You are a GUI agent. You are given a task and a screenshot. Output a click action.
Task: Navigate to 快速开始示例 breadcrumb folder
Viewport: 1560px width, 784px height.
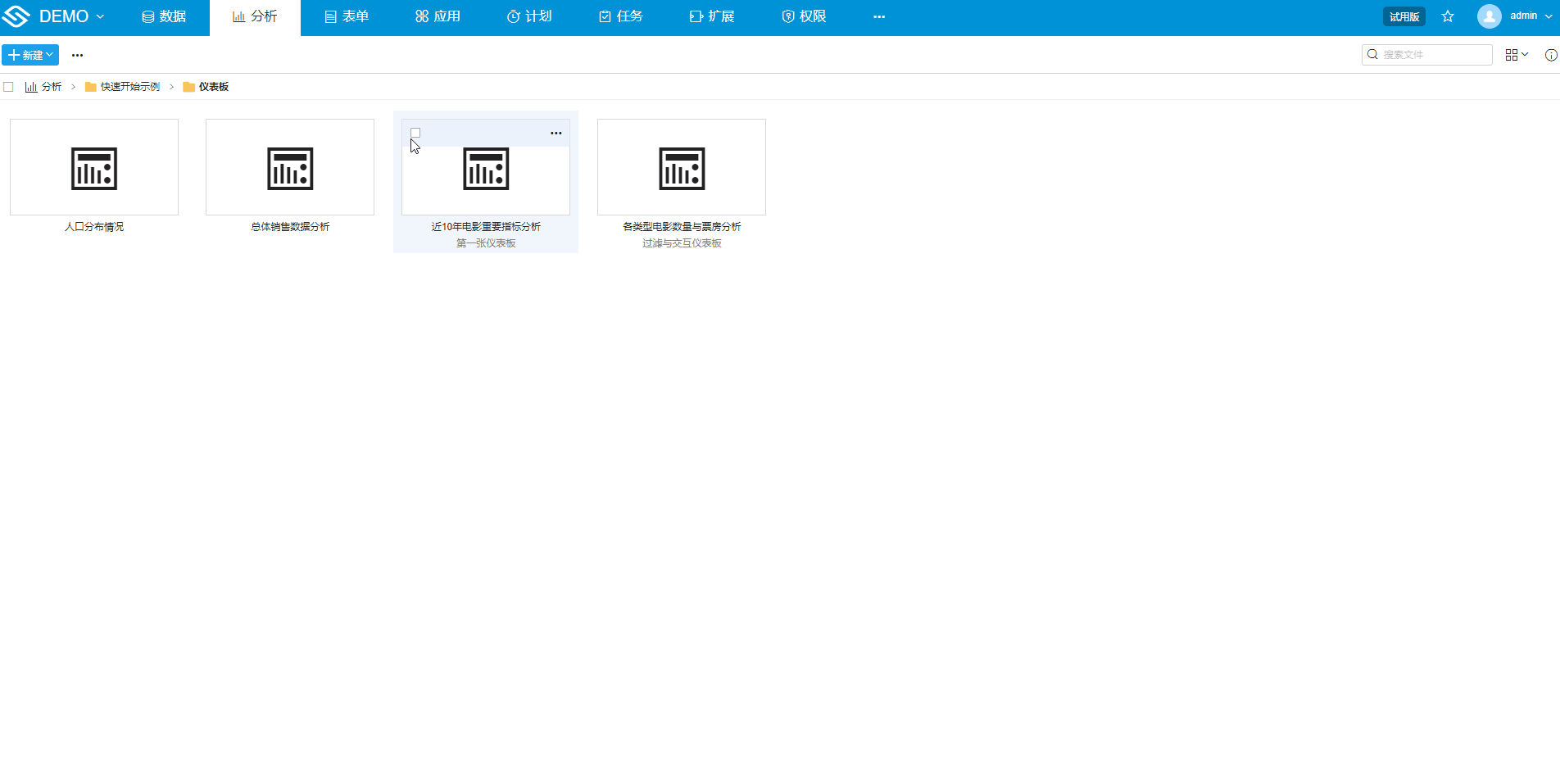click(129, 87)
